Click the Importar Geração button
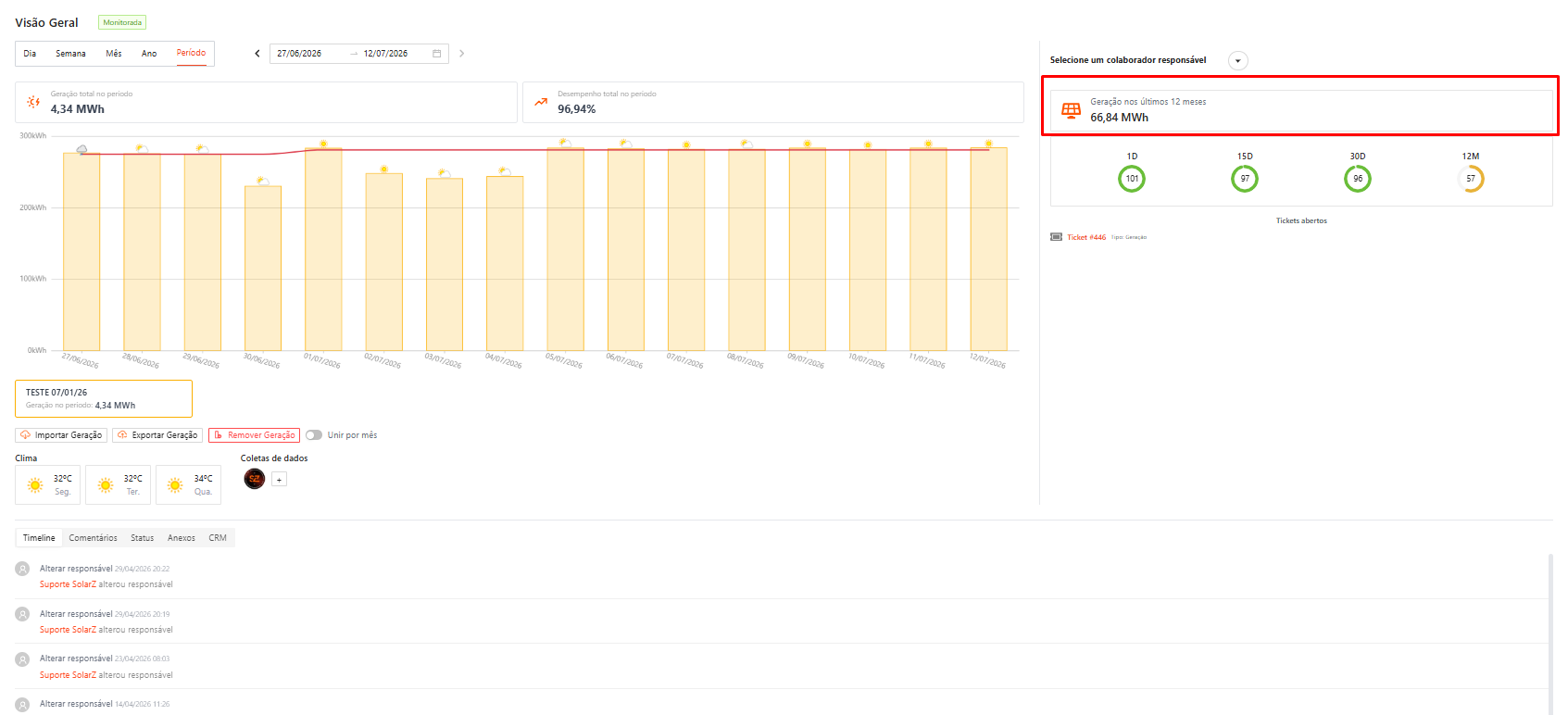Image resolution: width=1568 pixels, height=715 pixels. [61, 435]
